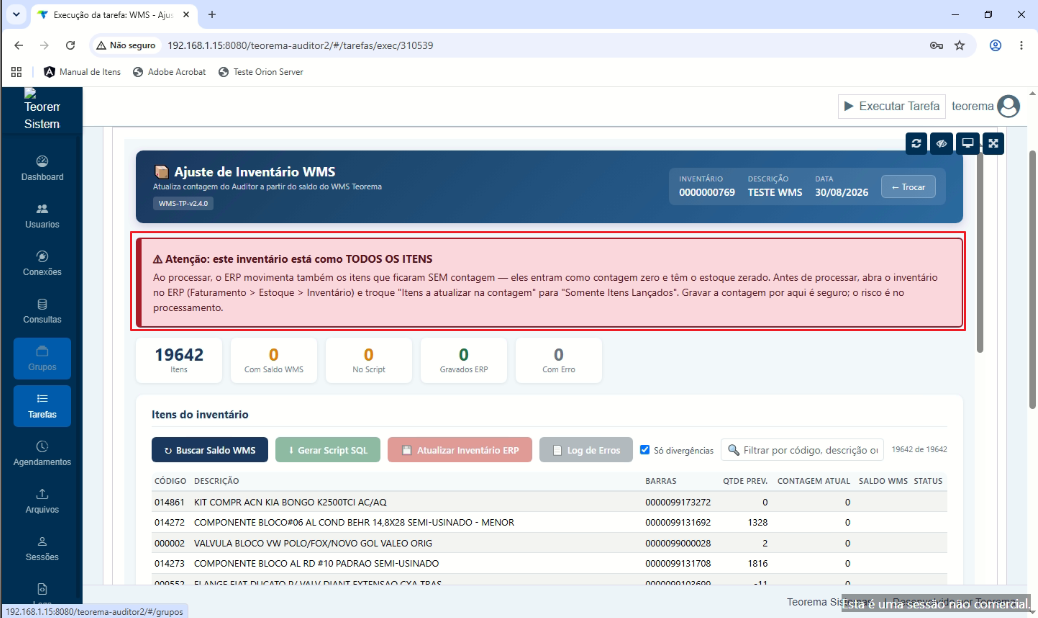The width and height of the screenshot is (1038, 618).
Task: Uncheck the Só divergências checkbox
Action: click(645, 450)
